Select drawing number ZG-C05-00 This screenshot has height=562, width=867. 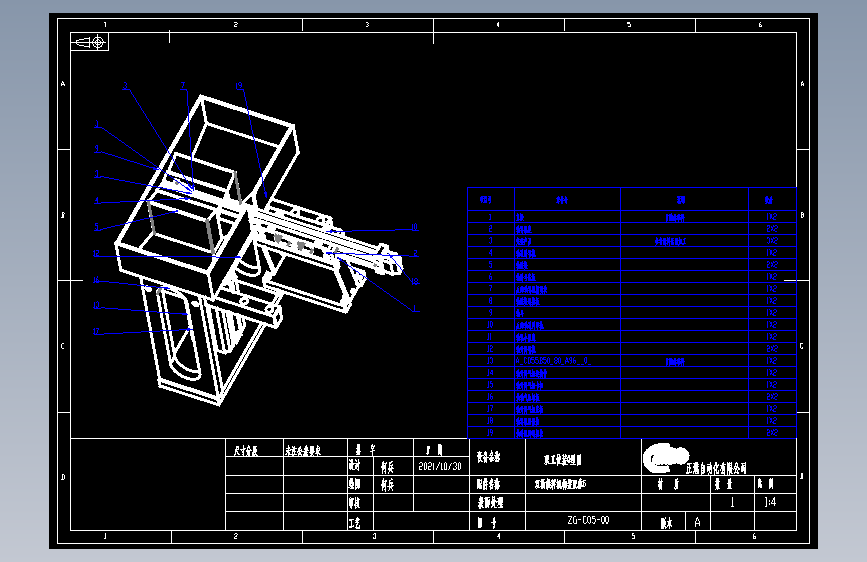(588, 520)
